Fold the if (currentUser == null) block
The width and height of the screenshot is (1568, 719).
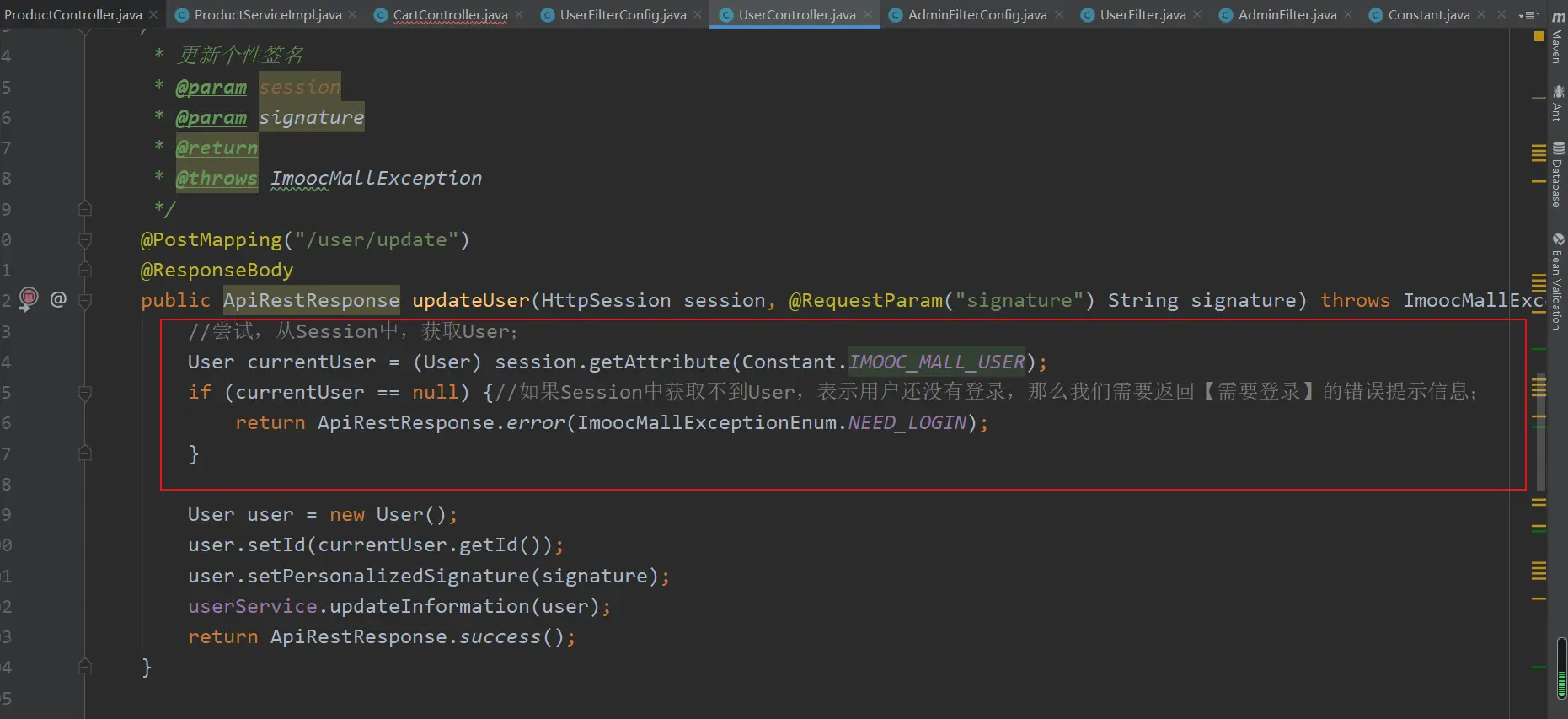85,393
